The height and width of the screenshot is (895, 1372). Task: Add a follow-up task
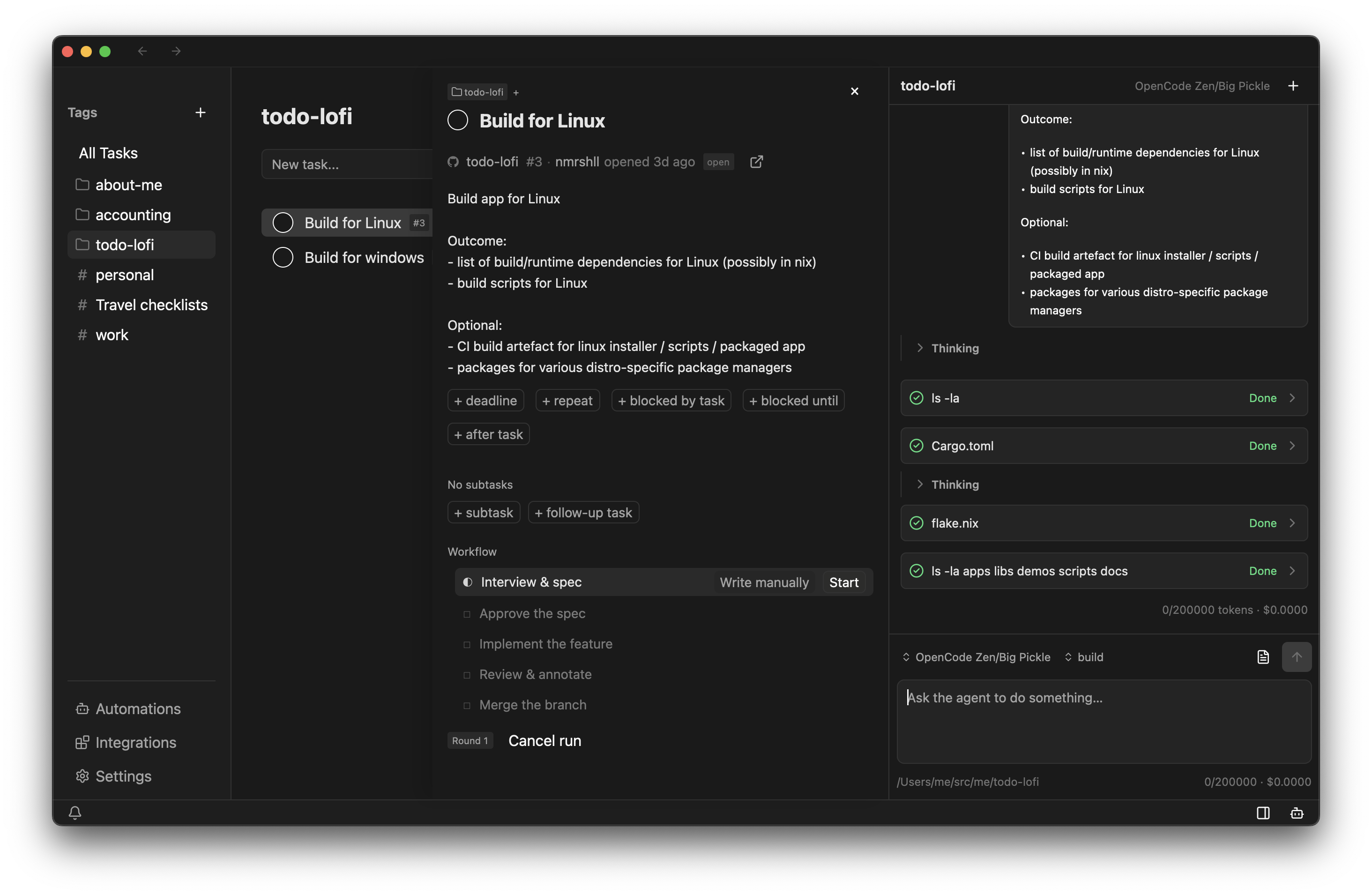pyautogui.click(x=583, y=512)
